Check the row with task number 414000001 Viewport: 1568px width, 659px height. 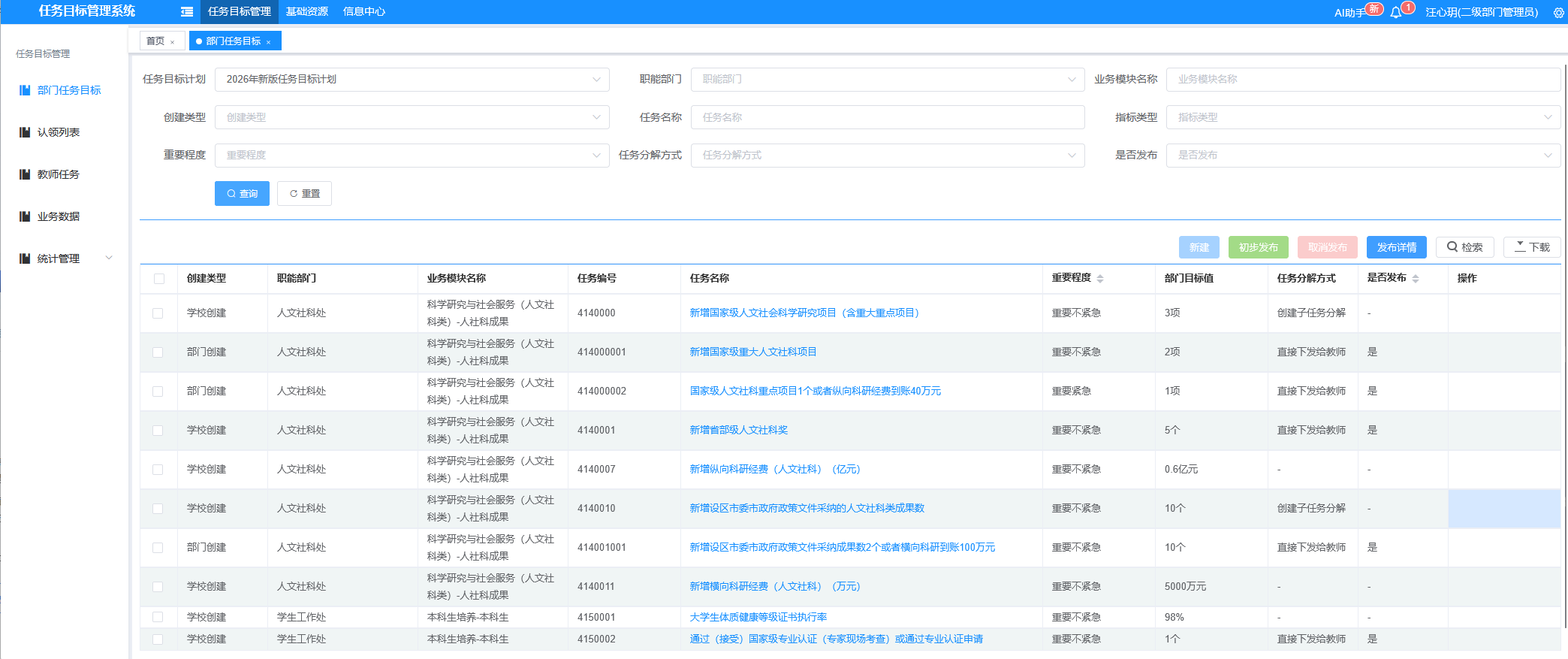tap(158, 352)
